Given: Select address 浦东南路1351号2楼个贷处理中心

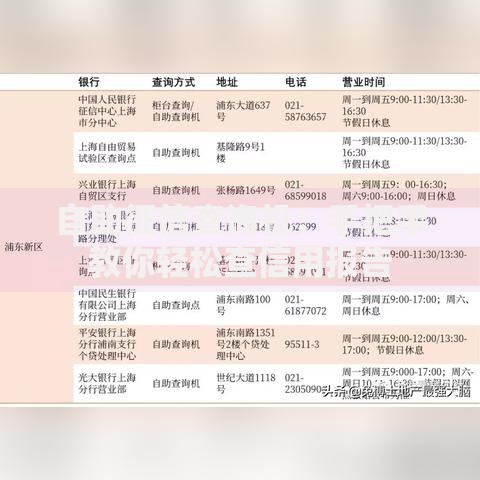Looking at the screenshot, I should coord(246,344).
